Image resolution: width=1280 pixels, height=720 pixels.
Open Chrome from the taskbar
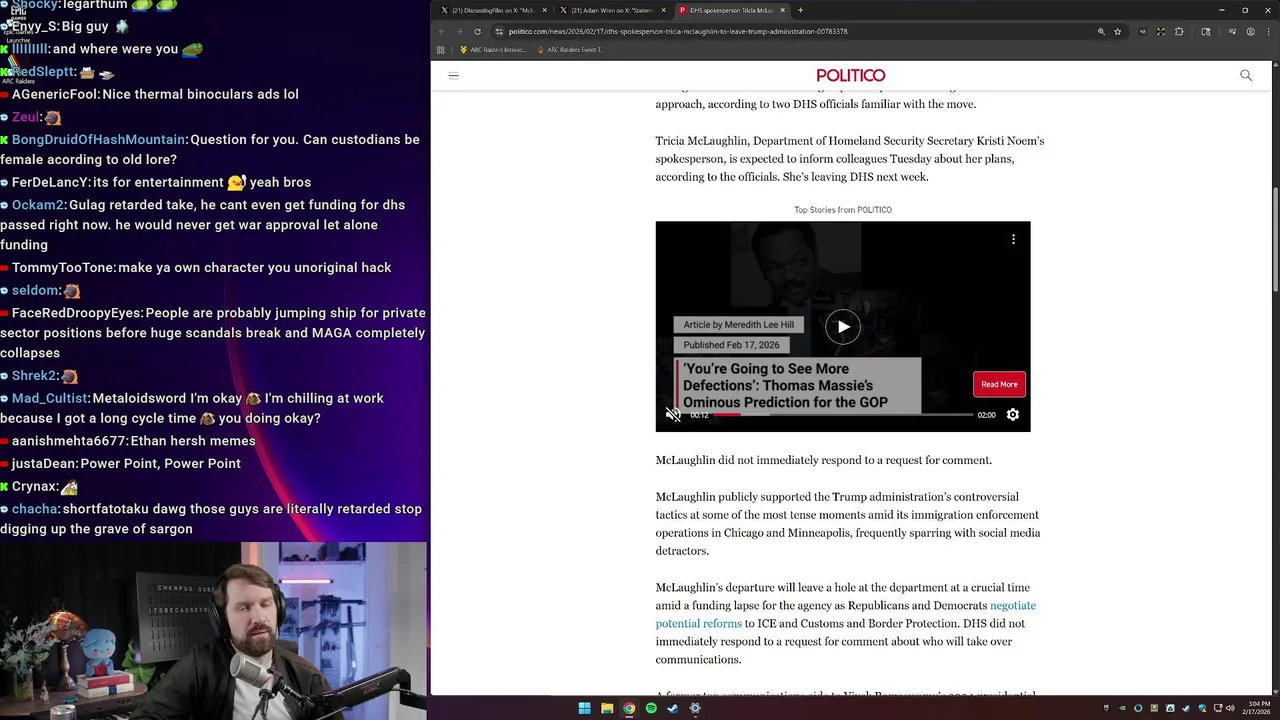click(629, 708)
